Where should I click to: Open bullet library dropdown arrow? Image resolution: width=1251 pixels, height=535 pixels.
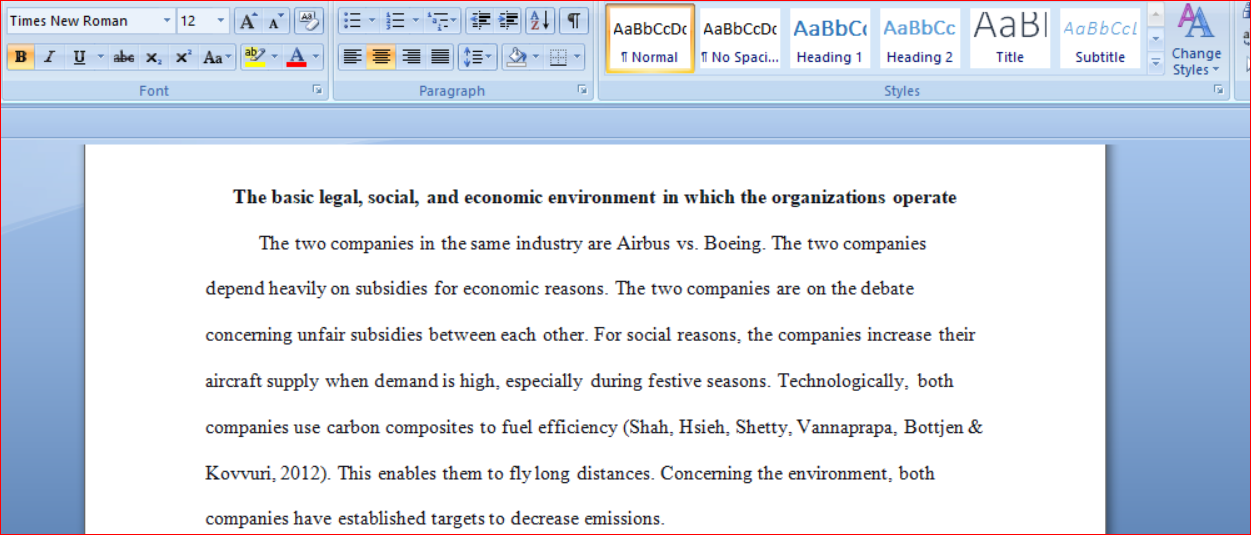click(x=372, y=21)
